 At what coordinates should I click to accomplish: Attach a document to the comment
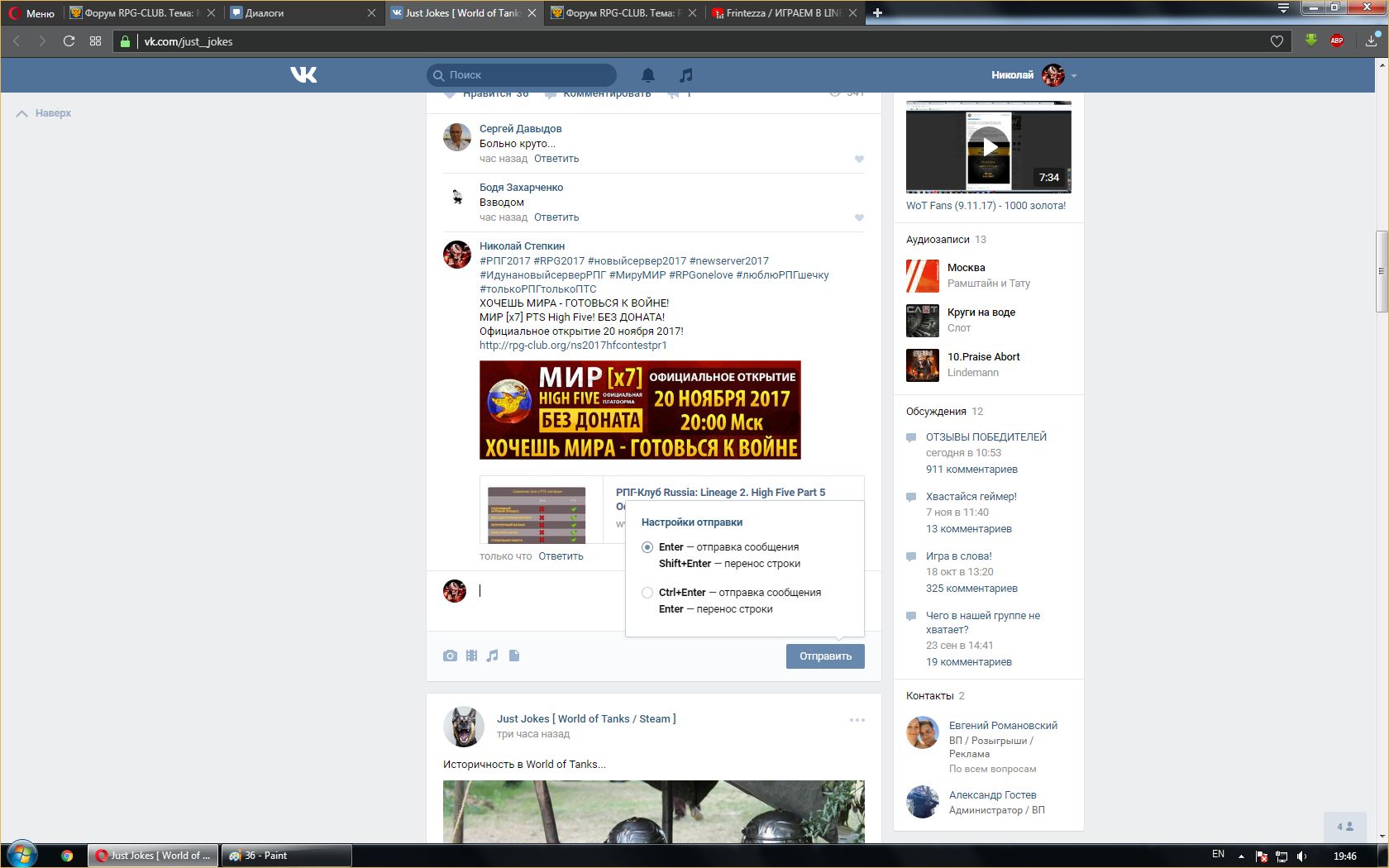(514, 656)
